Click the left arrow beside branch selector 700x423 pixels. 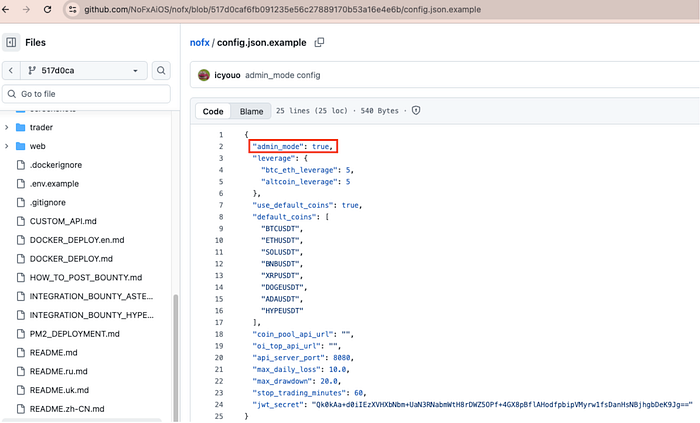pos(10,71)
